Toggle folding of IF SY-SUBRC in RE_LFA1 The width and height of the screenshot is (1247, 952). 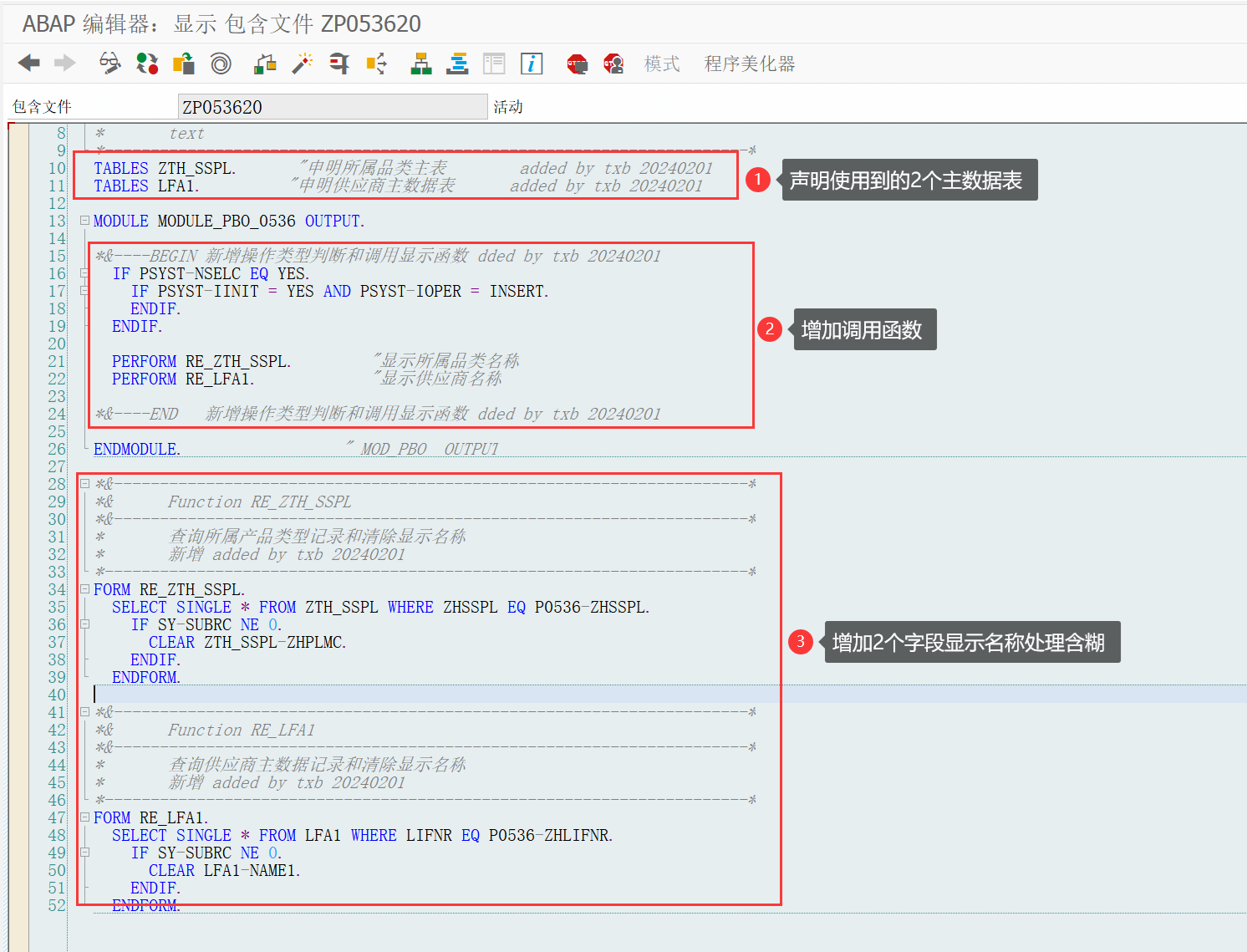pyautogui.click(x=84, y=853)
